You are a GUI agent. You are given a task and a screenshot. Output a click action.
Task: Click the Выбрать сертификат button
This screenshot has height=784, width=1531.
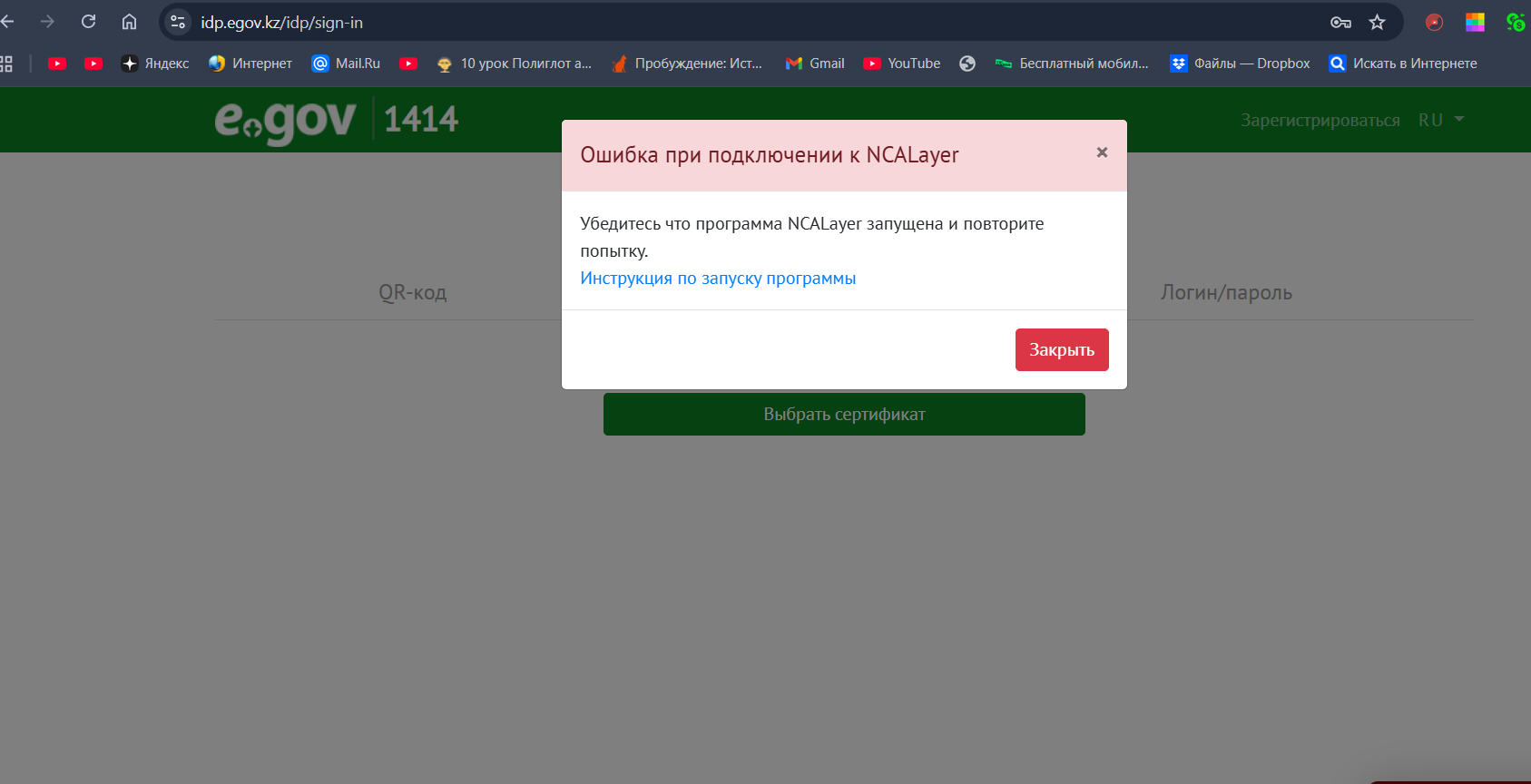coord(843,415)
